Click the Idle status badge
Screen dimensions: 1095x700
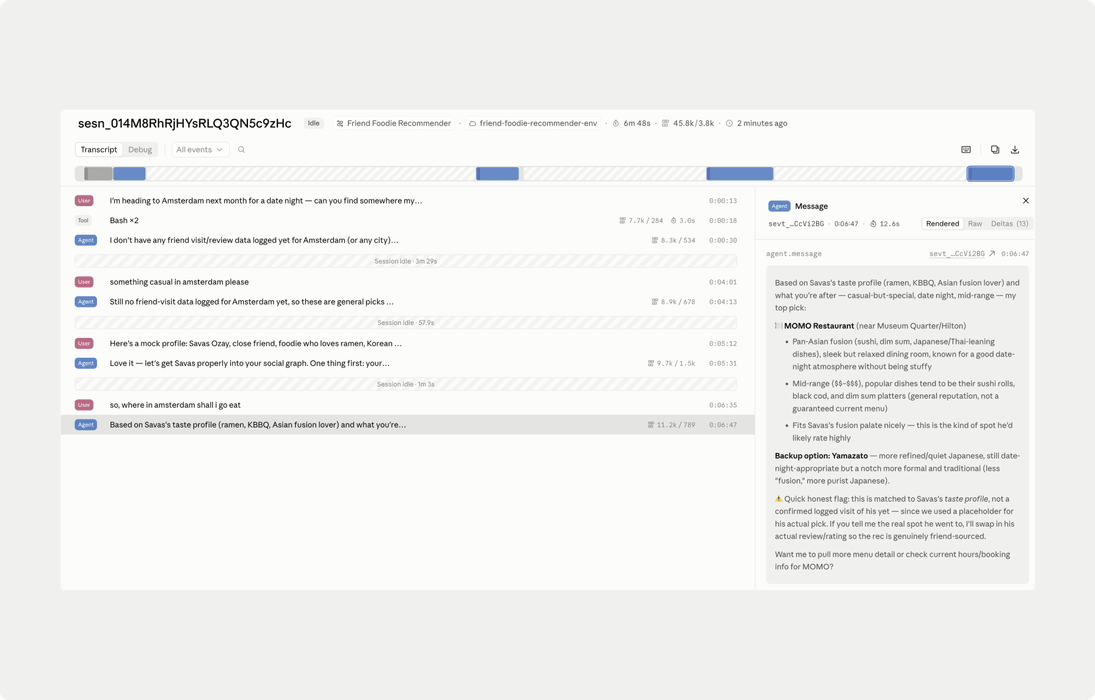[x=314, y=123]
